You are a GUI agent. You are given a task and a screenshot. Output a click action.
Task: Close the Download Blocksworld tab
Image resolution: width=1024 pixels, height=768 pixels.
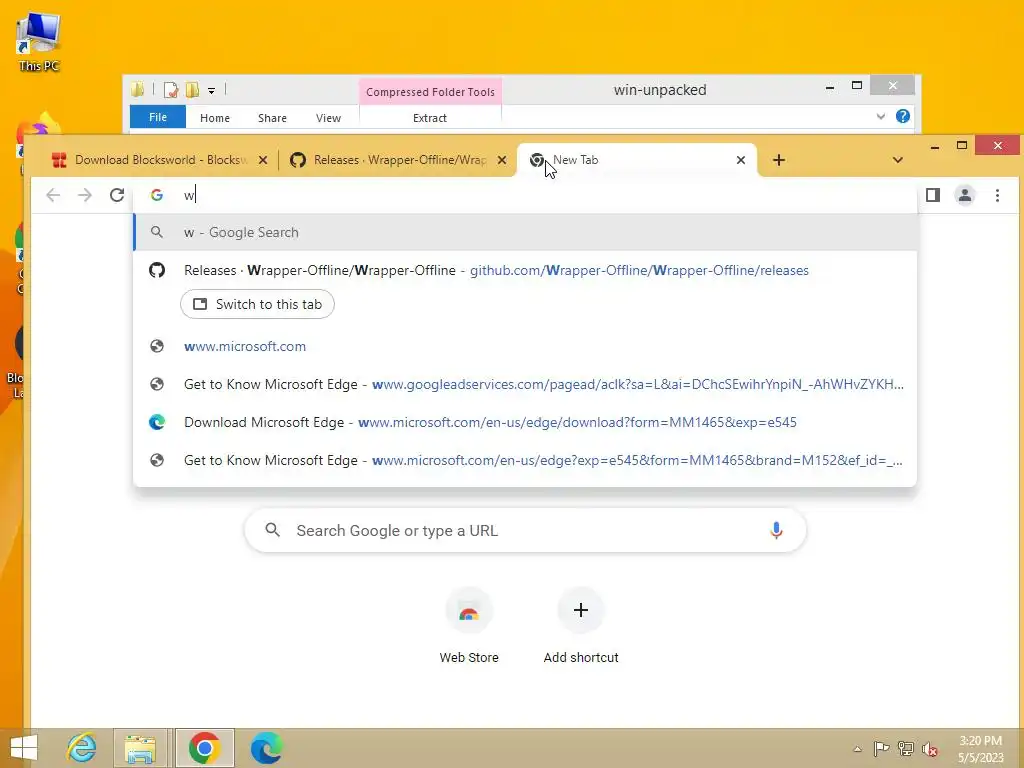pyautogui.click(x=263, y=160)
